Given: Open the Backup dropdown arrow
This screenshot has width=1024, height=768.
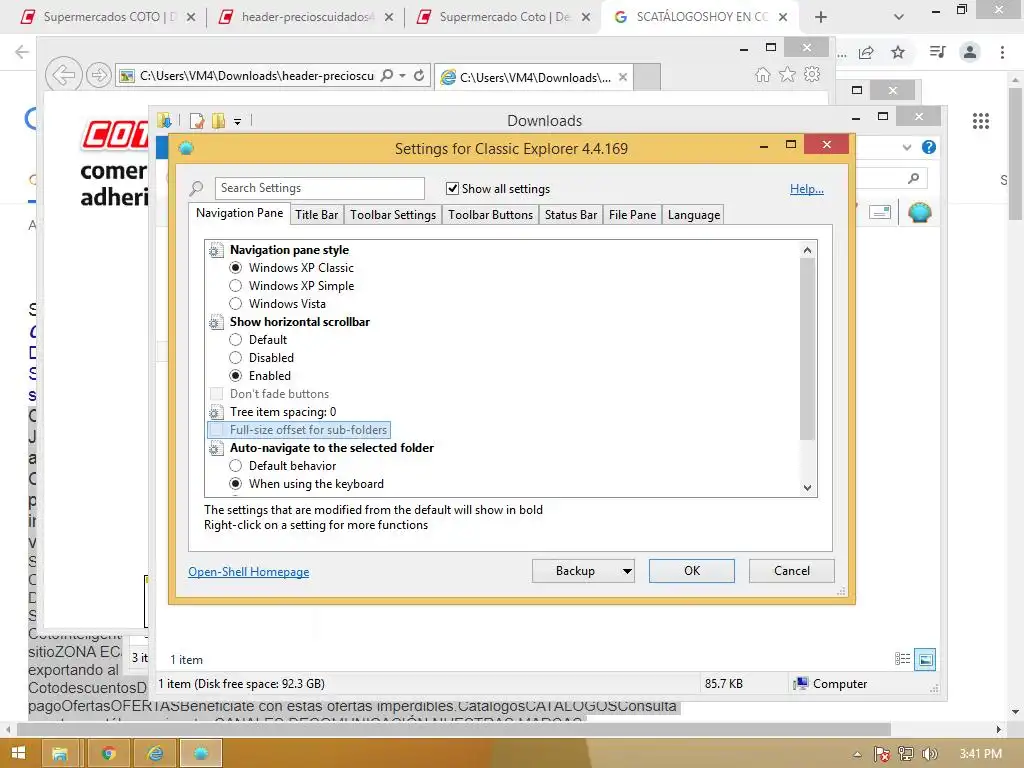Looking at the screenshot, I should pos(627,571).
